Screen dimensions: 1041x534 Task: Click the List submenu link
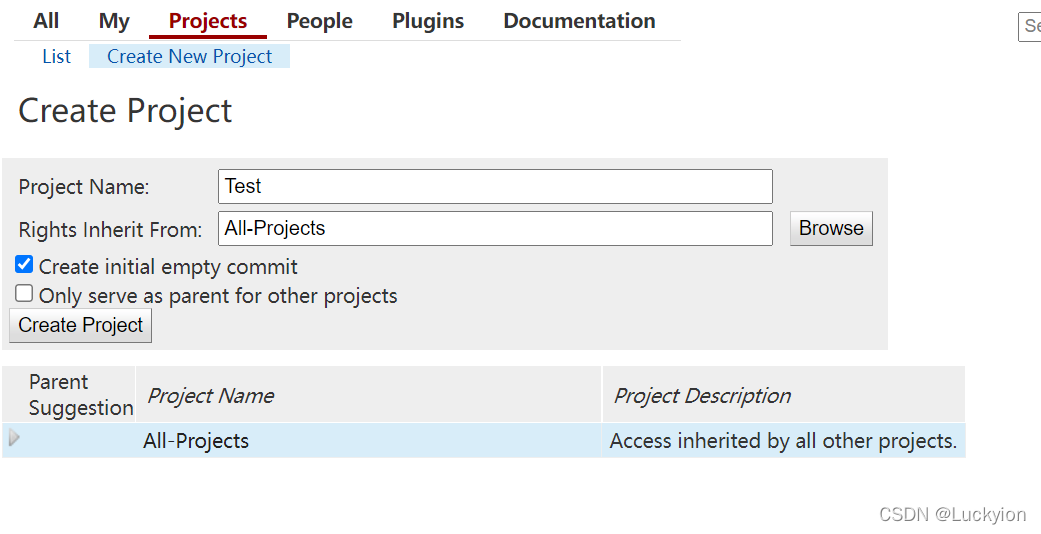56,56
